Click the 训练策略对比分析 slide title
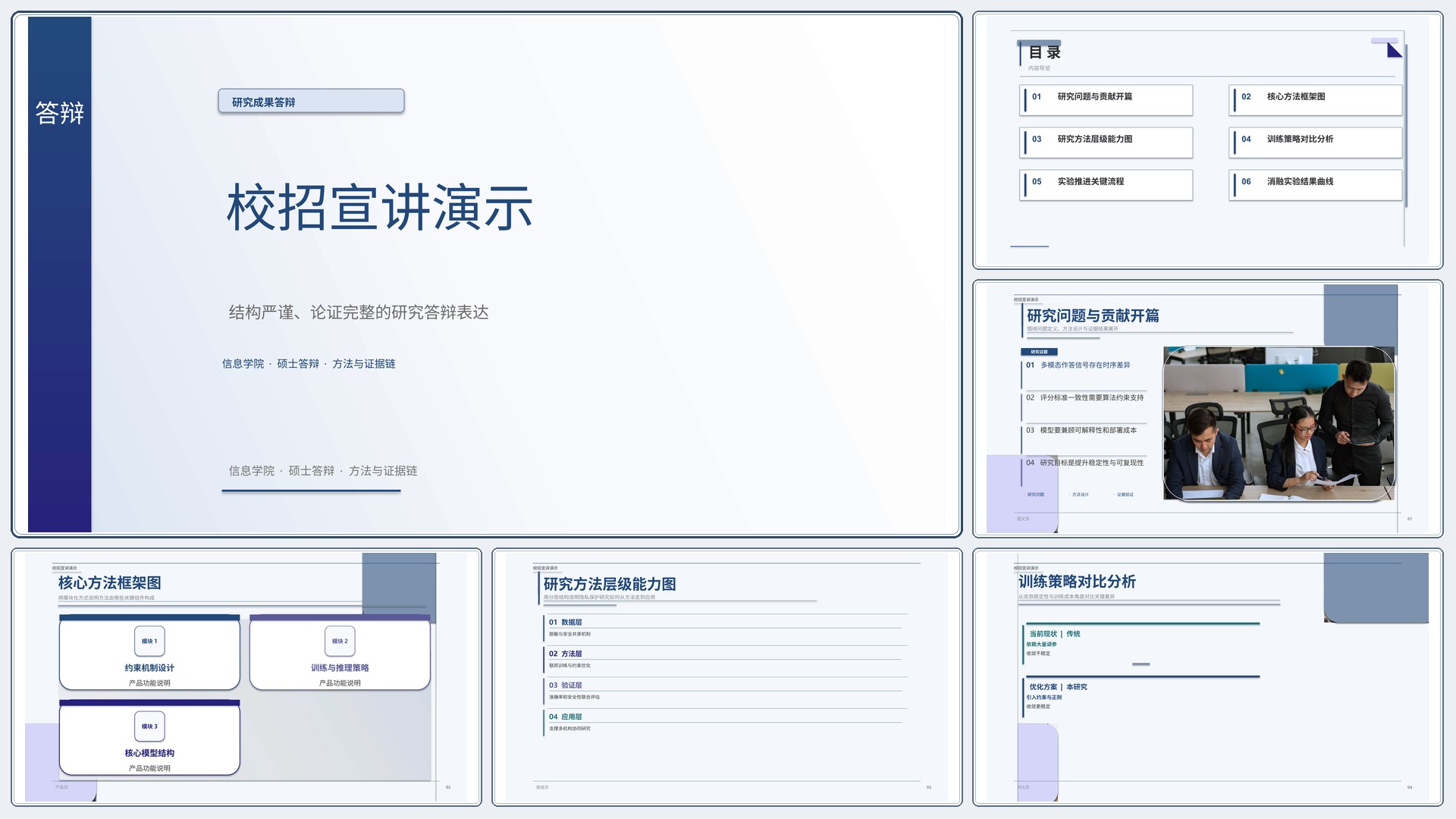Viewport: 1456px width, 819px height. click(x=1077, y=582)
